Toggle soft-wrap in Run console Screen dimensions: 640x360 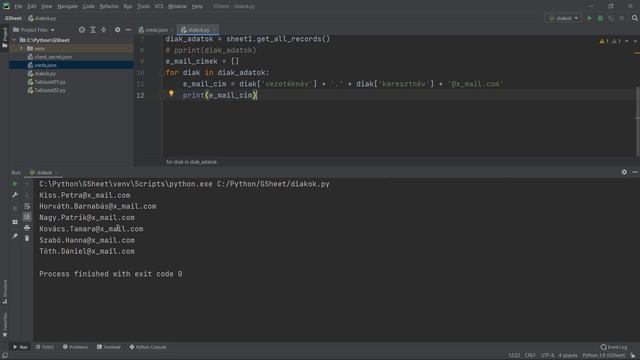click(x=27, y=206)
